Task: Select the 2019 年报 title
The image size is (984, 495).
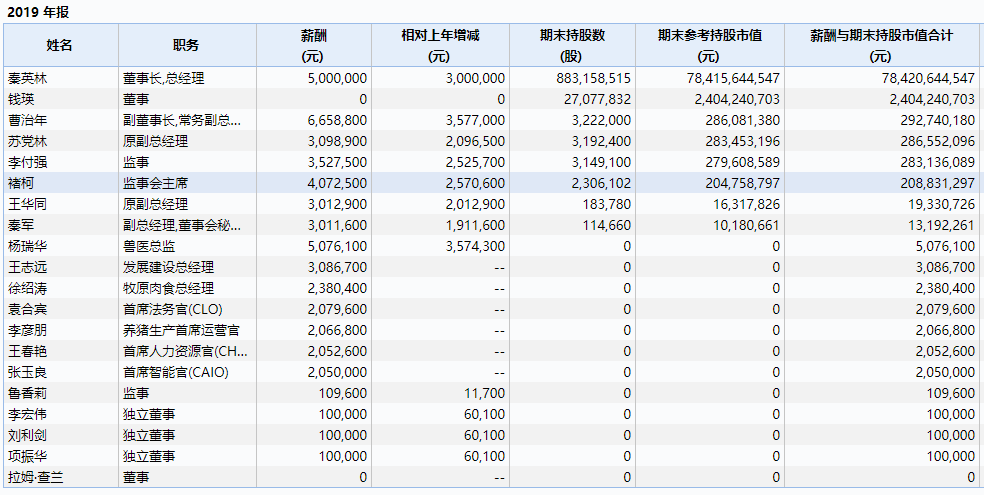Action: tap(38, 12)
